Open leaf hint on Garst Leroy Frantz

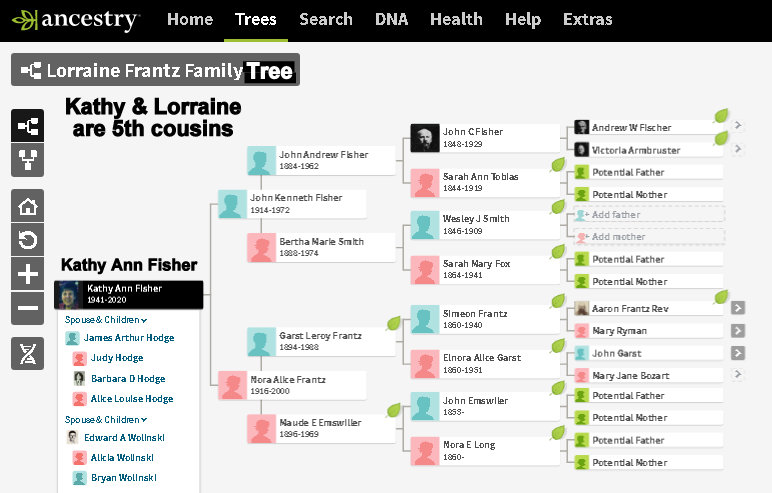(x=393, y=323)
